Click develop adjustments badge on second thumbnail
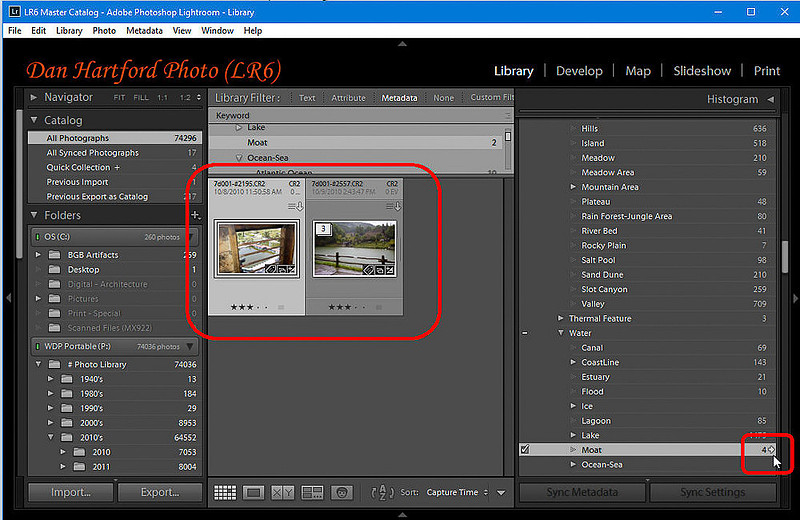 pyautogui.click(x=390, y=270)
